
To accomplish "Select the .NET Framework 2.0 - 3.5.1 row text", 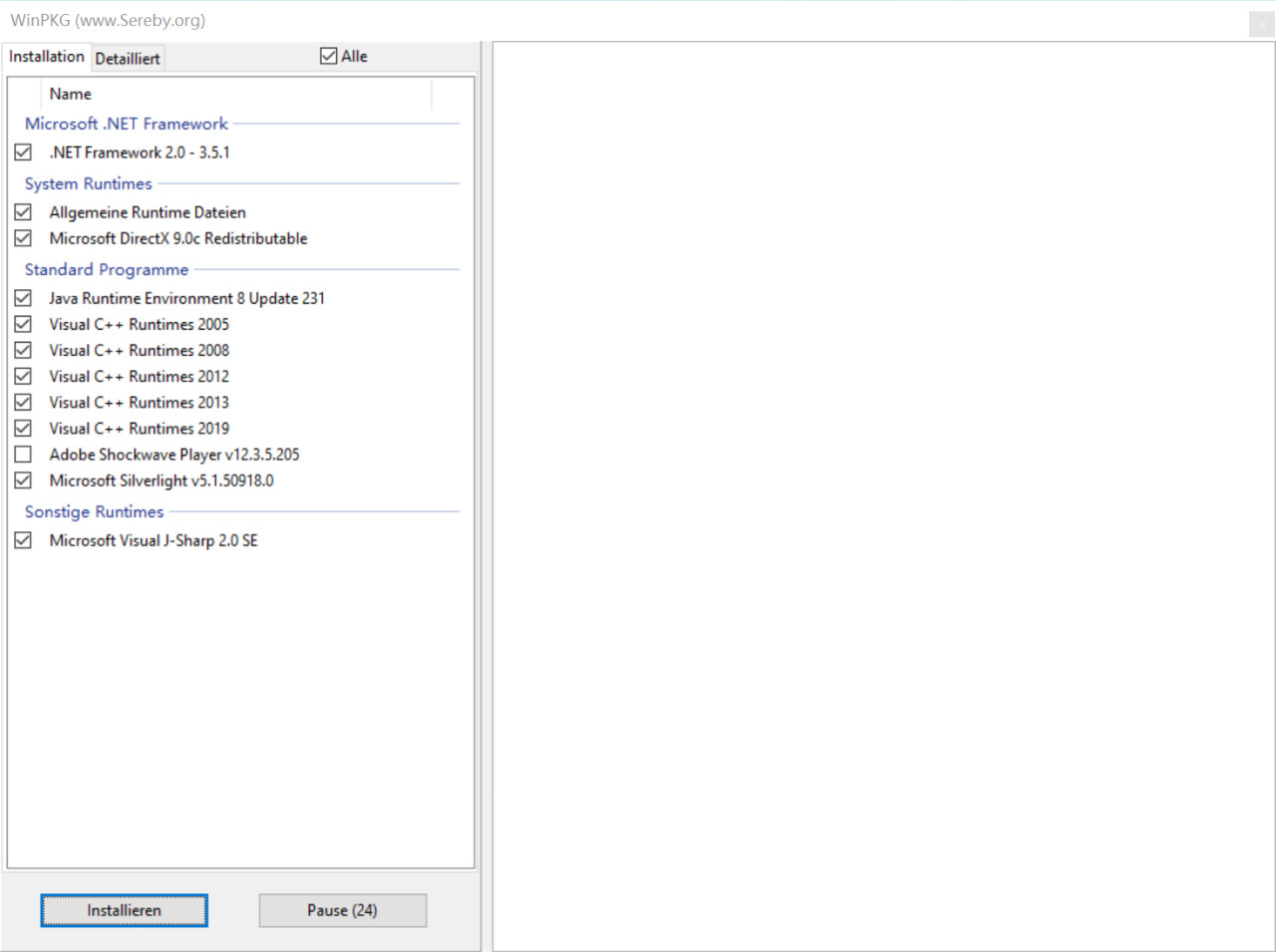I will (x=140, y=153).
